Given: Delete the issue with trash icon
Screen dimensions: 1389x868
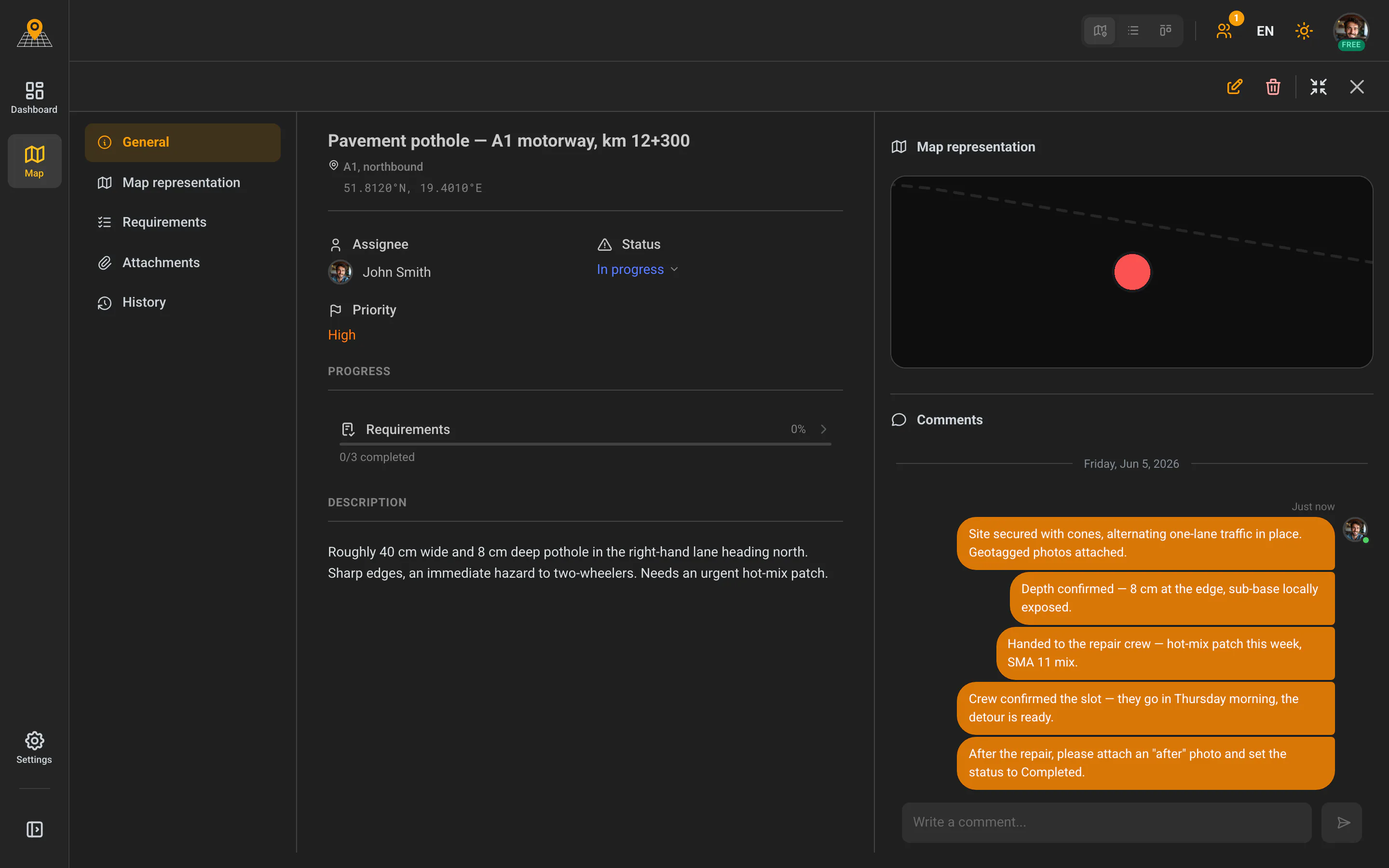Looking at the screenshot, I should point(1273,87).
